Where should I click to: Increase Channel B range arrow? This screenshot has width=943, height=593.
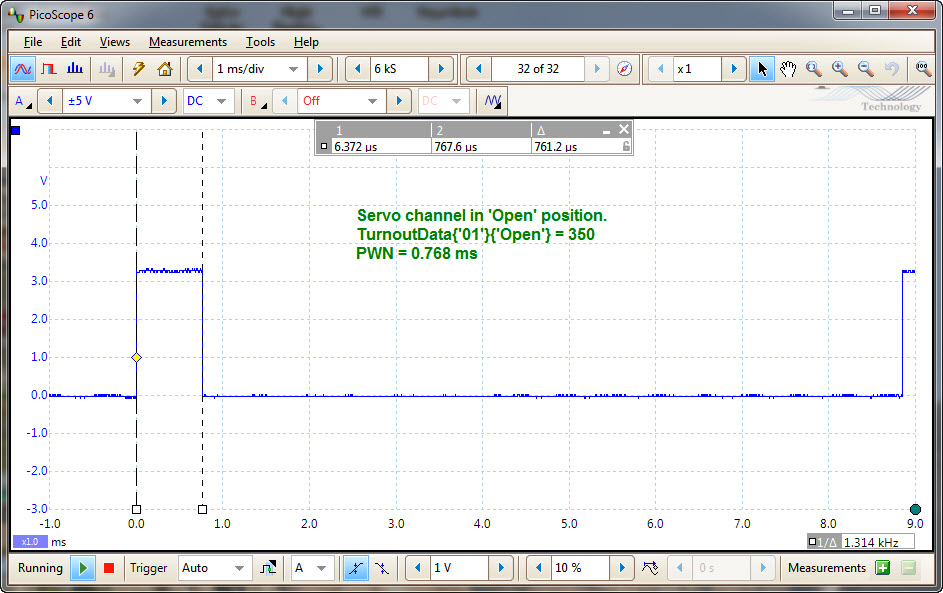[x=398, y=101]
